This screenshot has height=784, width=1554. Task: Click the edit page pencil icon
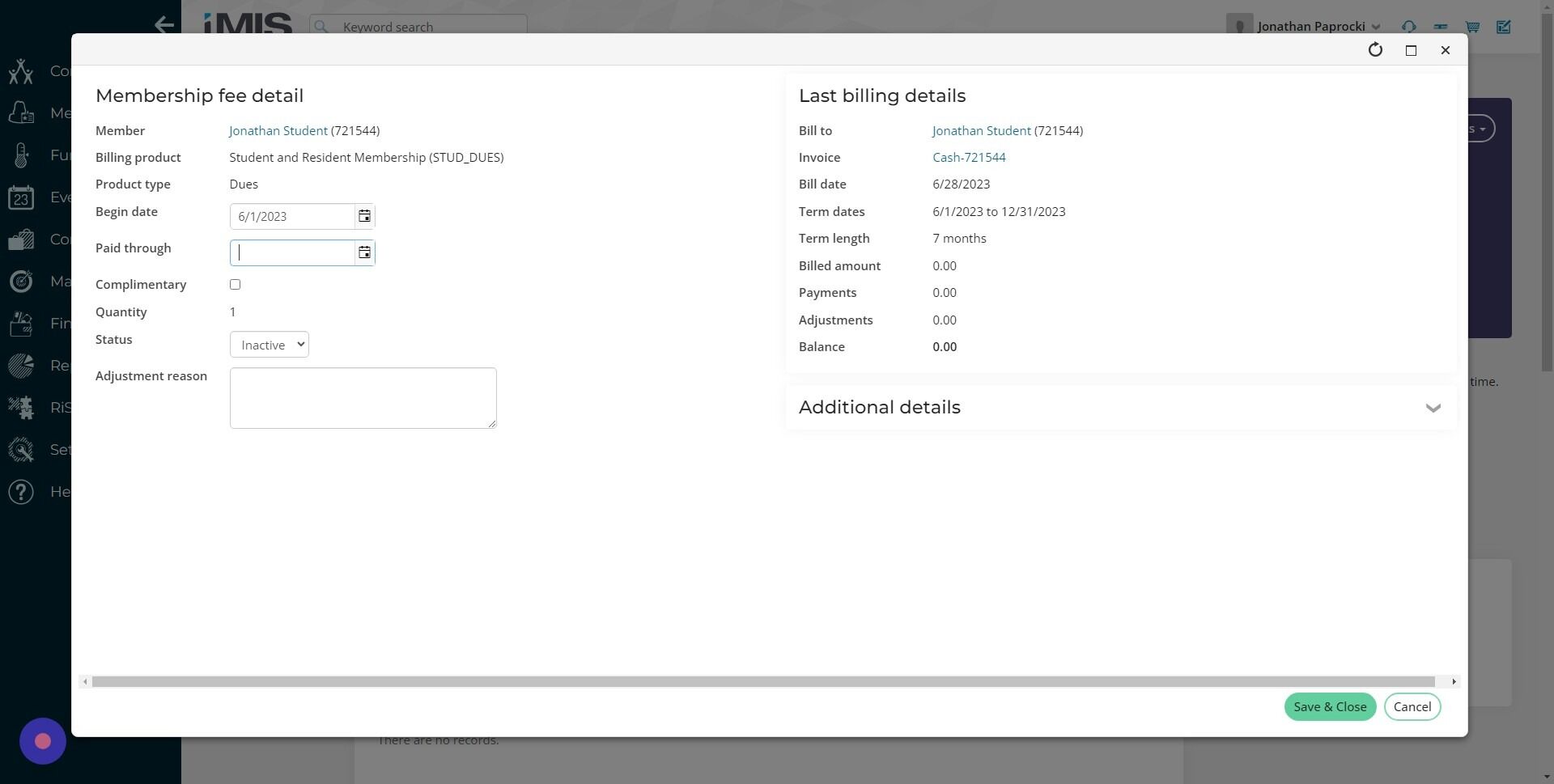(x=1504, y=27)
